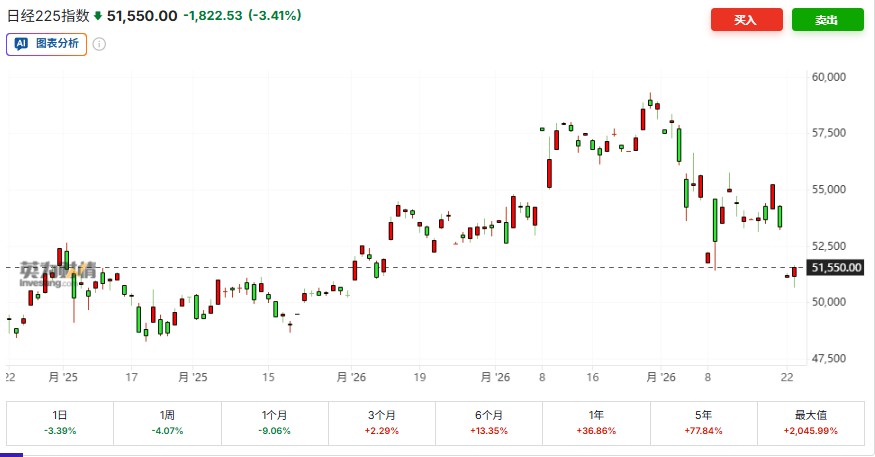
Task: Show the 1个月 performance range
Action: 274,421
